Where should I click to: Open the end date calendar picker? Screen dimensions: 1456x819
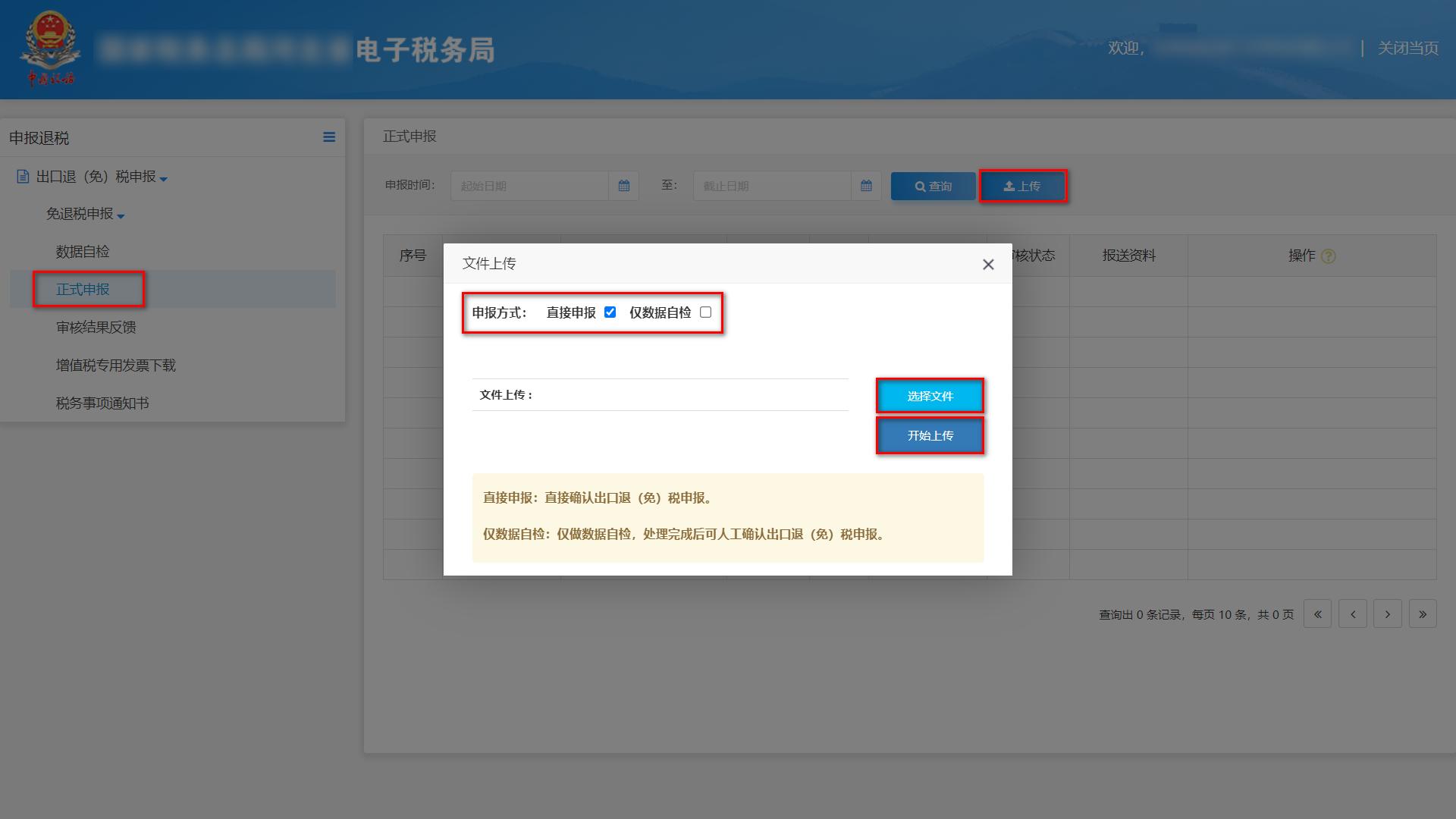pyautogui.click(x=866, y=185)
